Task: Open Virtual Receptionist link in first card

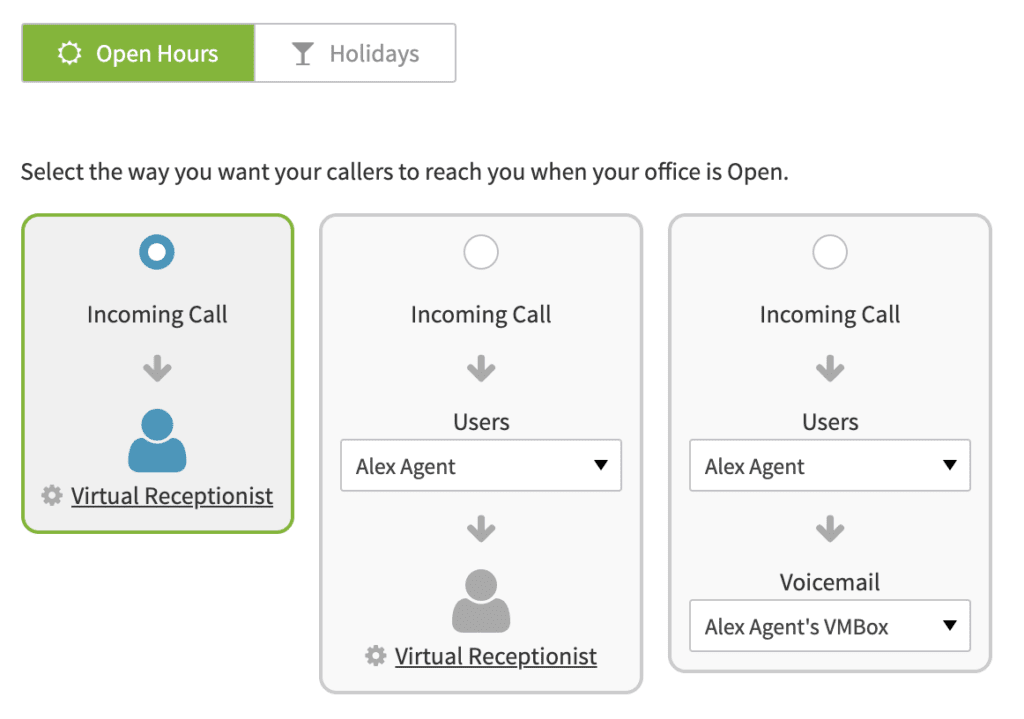Action: 172,496
